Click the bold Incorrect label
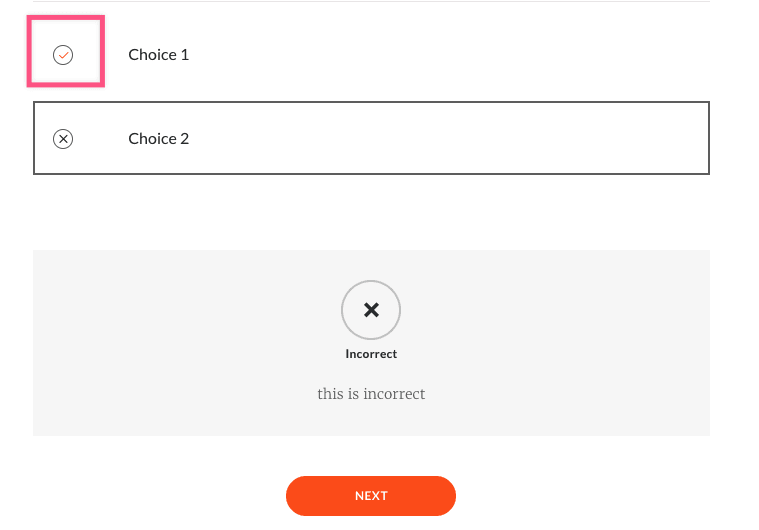The width and height of the screenshot is (759, 530). 371,354
